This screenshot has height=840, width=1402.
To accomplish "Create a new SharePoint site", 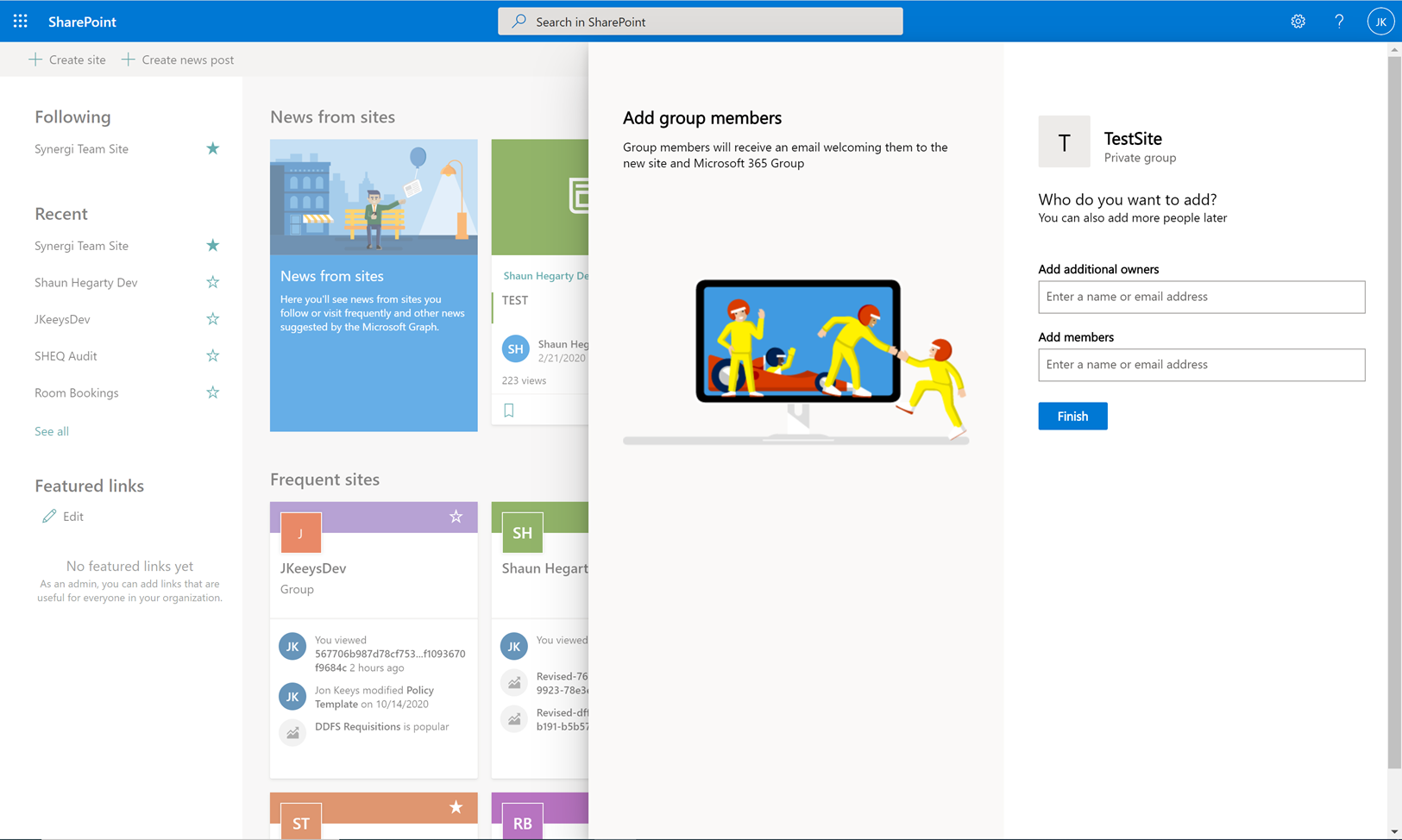I will (x=66, y=59).
